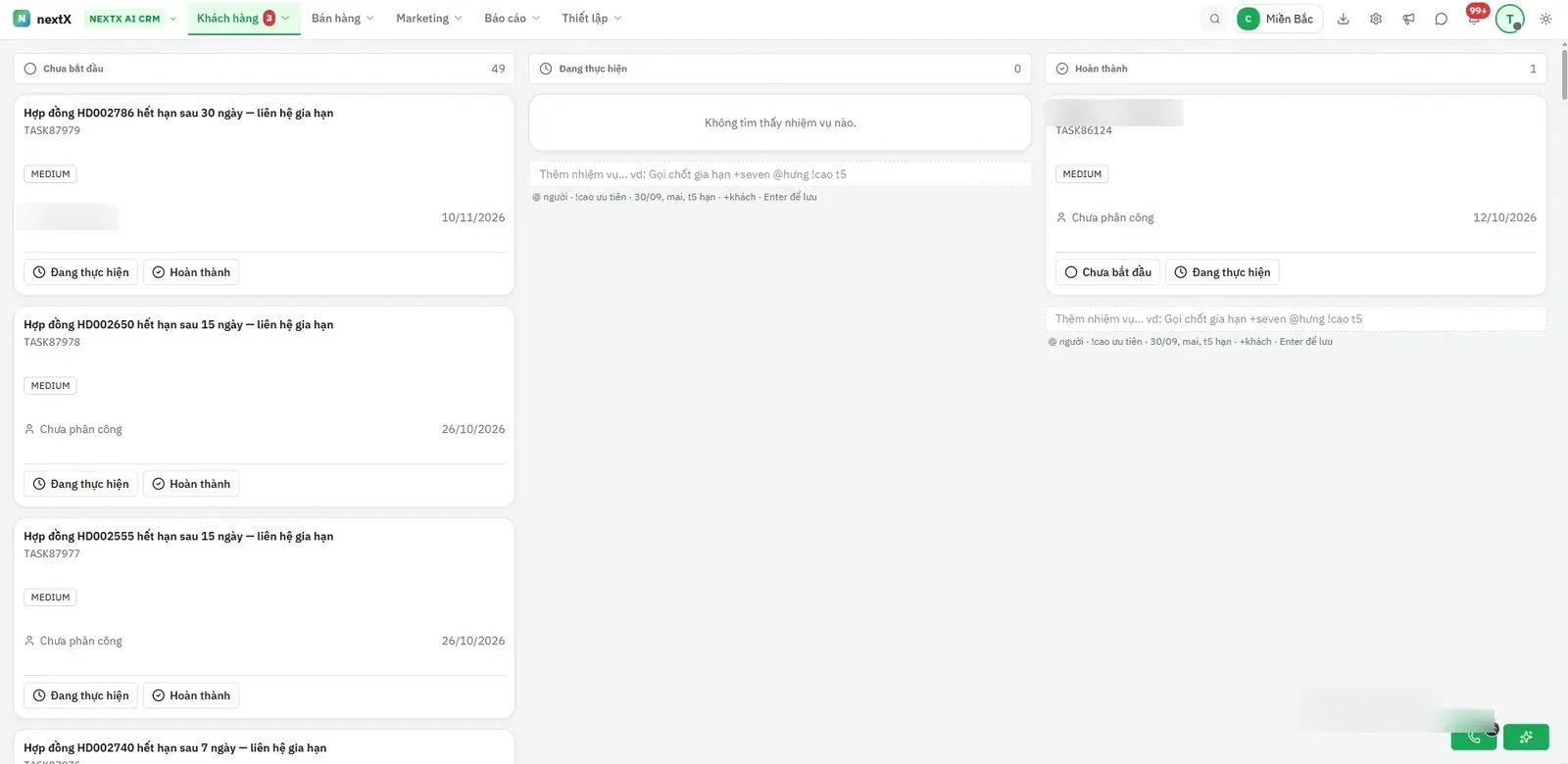Click the count 49 in Chưa bắt đầu header

point(498,69)
